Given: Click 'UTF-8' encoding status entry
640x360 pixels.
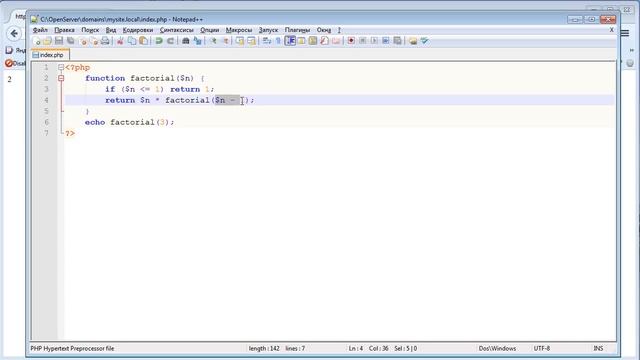Looking at the screenshot, I should pyautogui.click(x=542, y=349).
